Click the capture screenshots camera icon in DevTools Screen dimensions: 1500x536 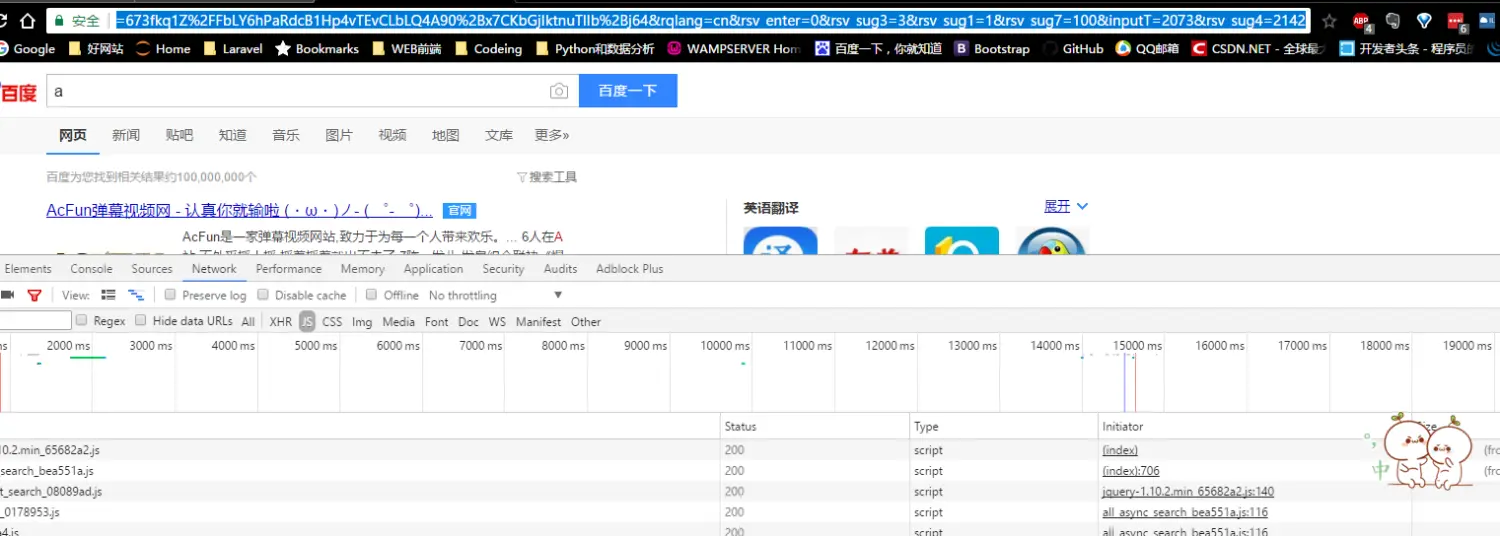click(7, 295)
